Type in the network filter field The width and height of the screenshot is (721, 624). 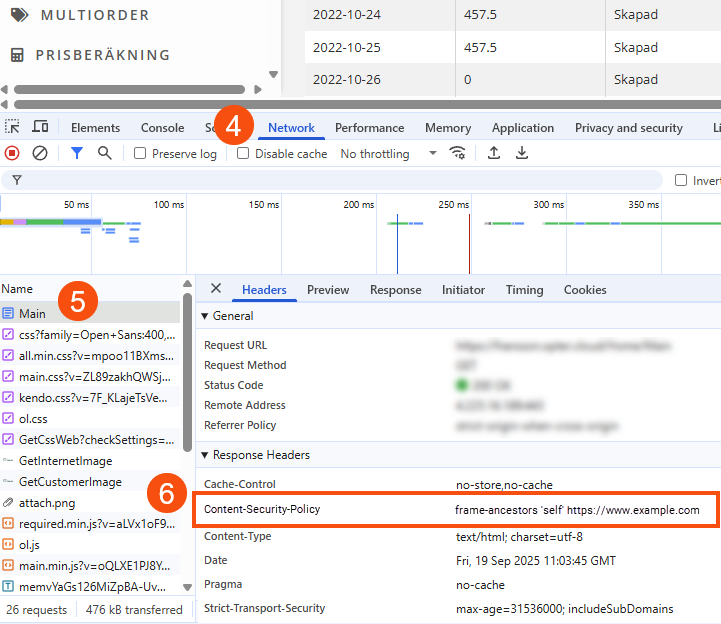(340, 180)
